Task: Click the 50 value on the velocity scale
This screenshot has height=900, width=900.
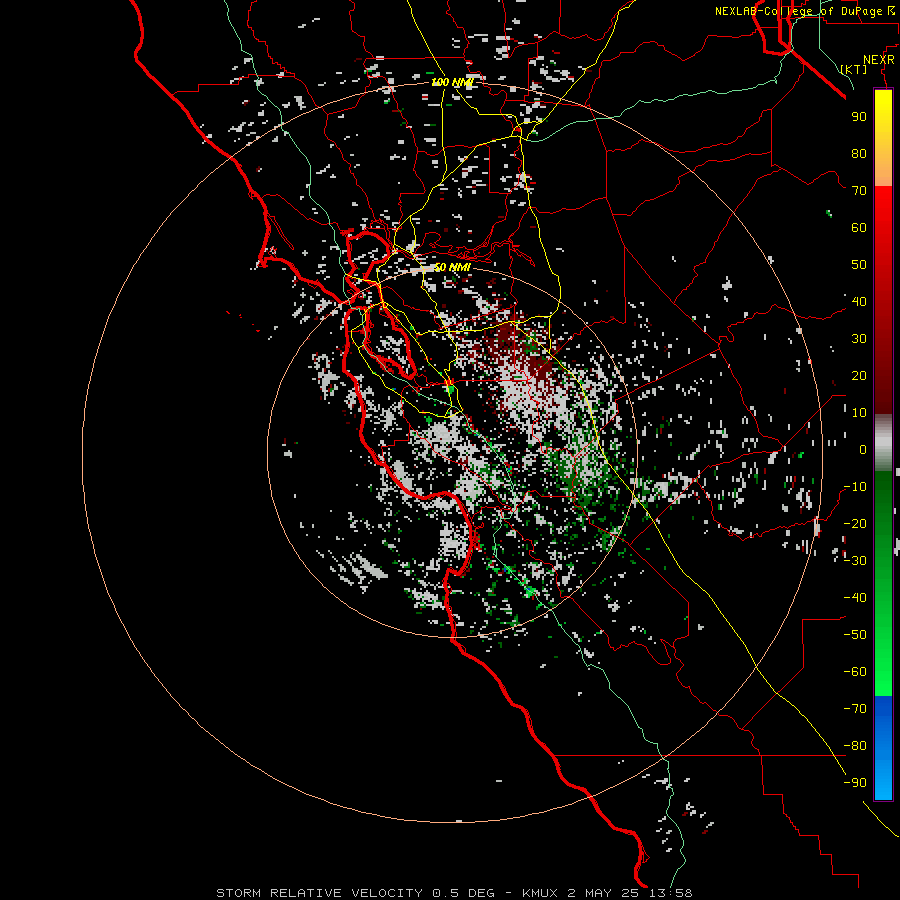Action: (x=859, y=265)
